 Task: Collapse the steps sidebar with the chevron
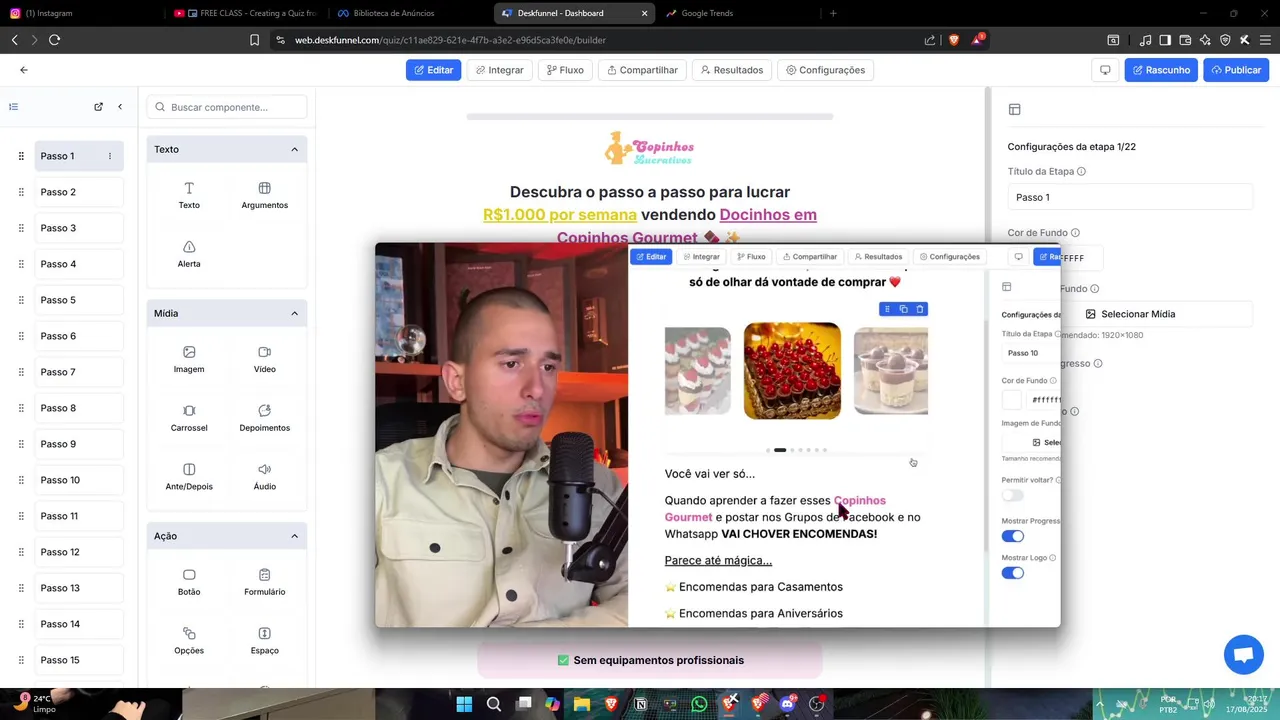(120, 107)
